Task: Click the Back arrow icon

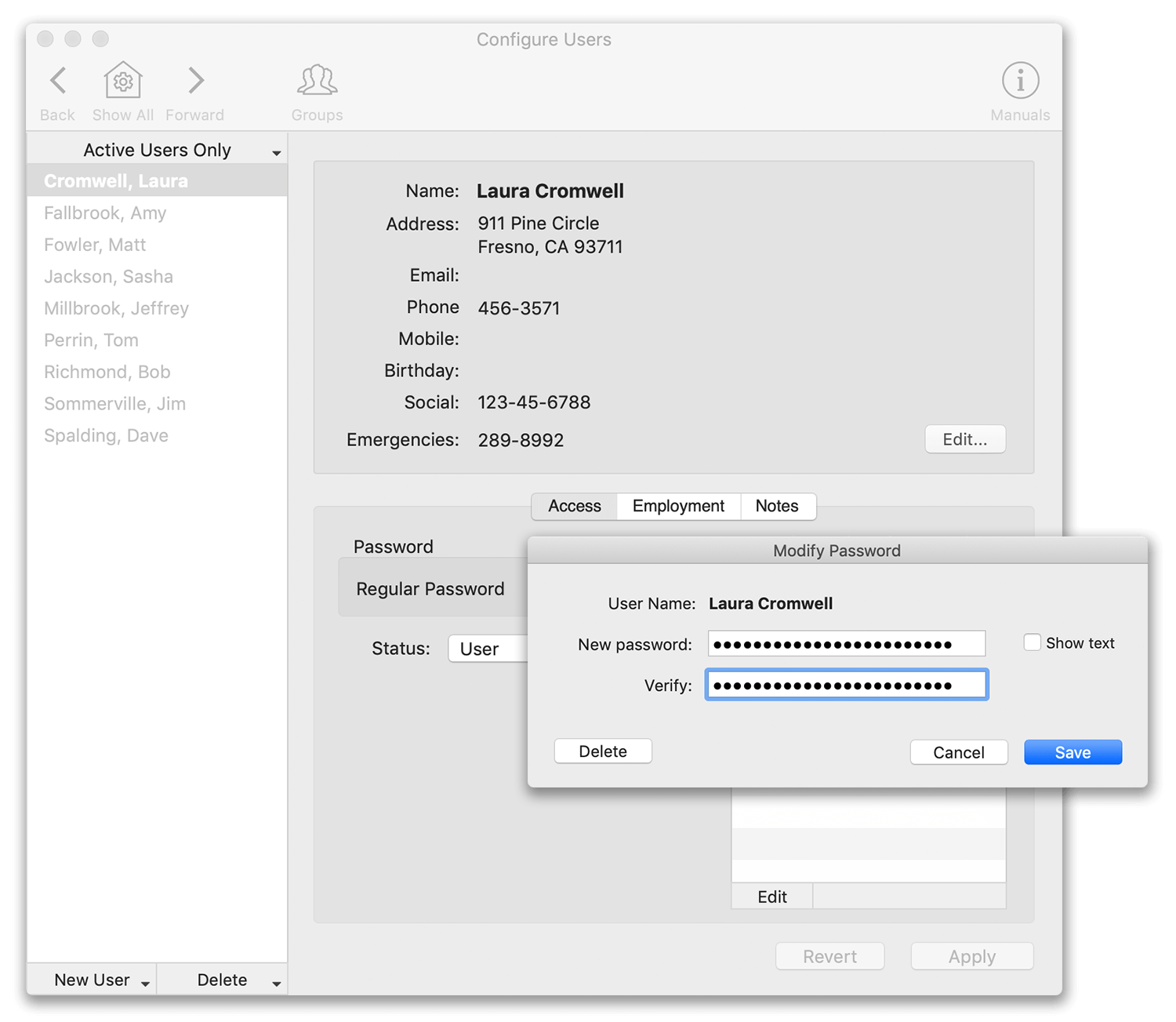Action: (x=58, y=81)
